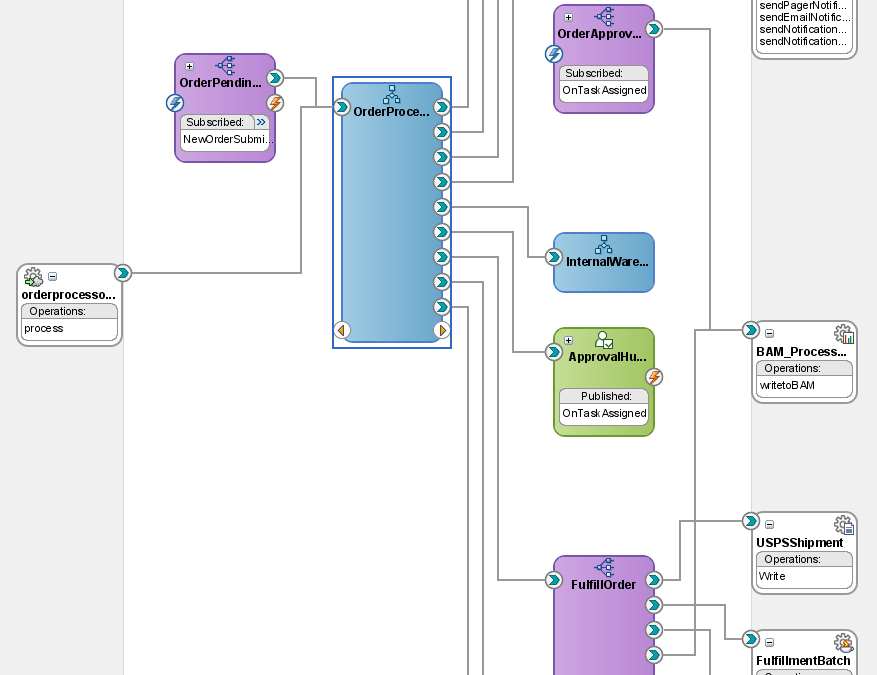Select sendEmailNotific... operation in notification list
The height and width of the screenshot is (675, 877).
[805, 17]
